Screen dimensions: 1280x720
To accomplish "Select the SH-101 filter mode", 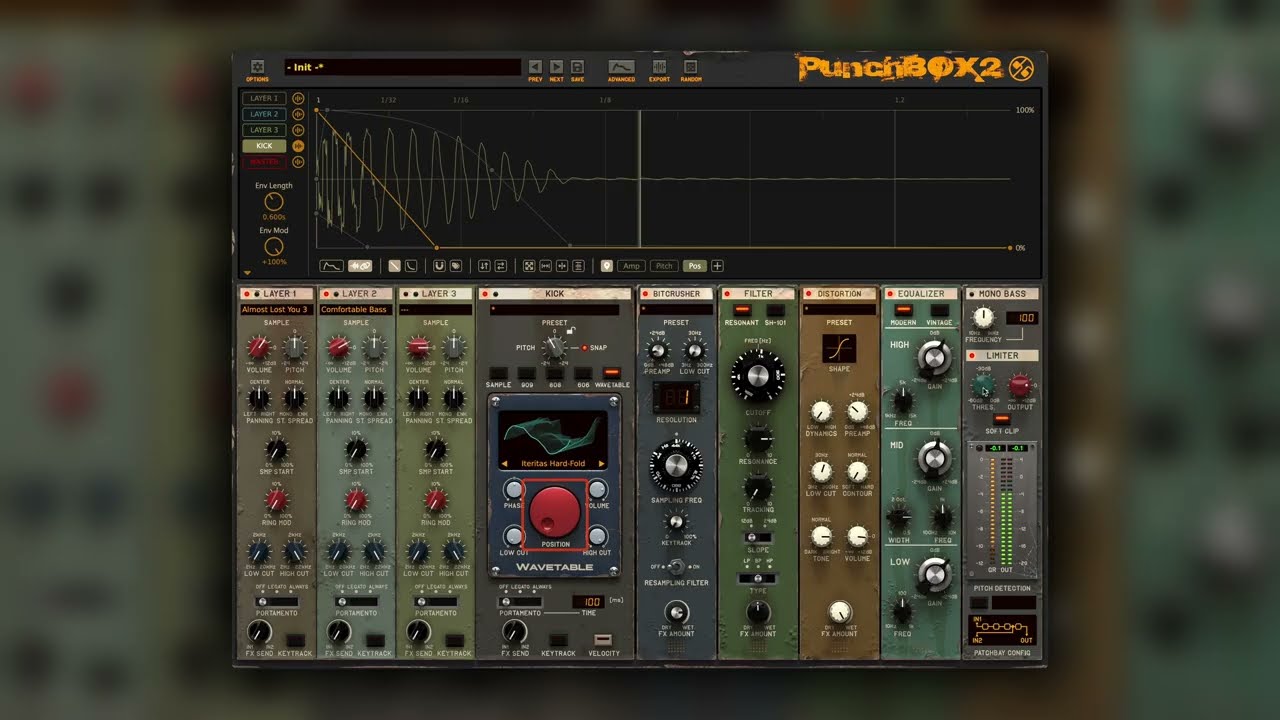I will [x=775, y=310].
